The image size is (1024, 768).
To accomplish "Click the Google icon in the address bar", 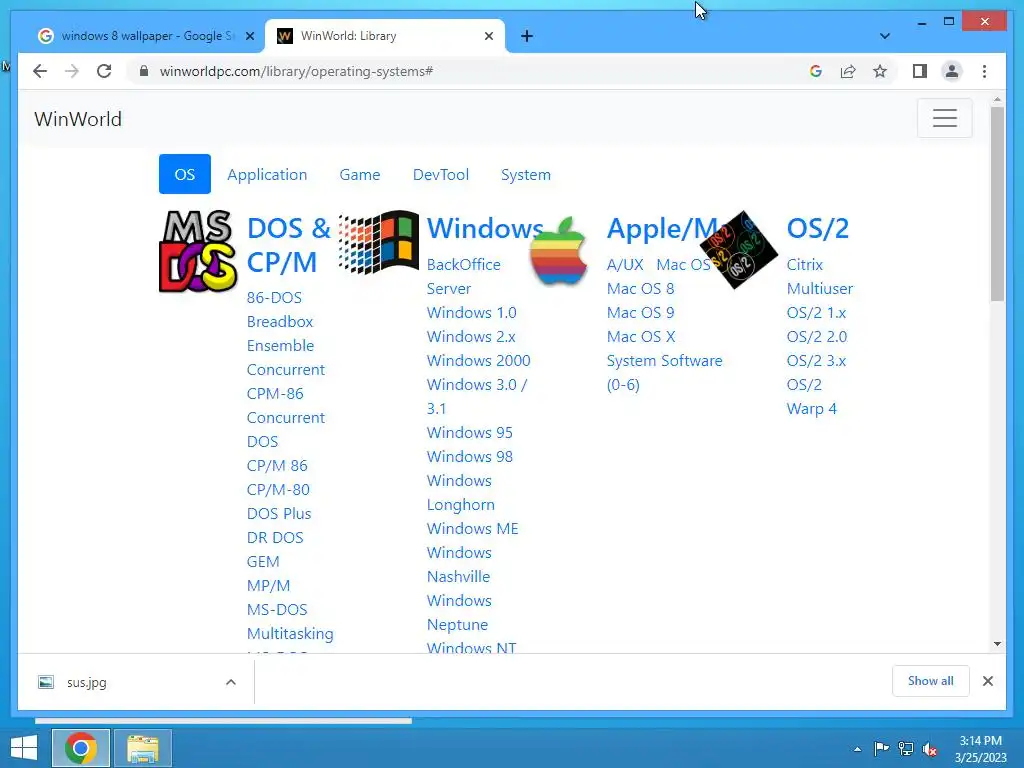I will (816, 71).
